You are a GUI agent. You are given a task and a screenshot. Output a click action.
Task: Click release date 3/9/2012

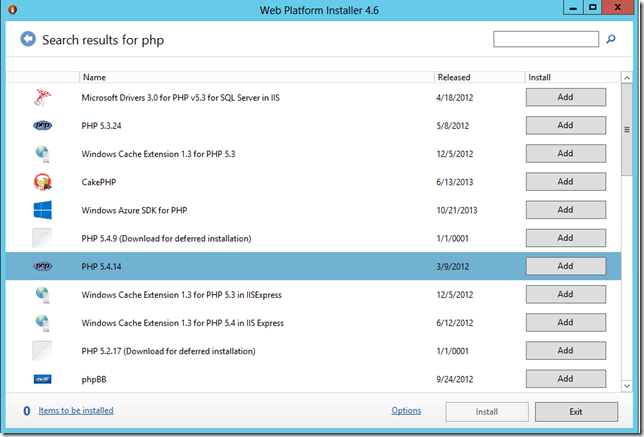tap(453, 267)
